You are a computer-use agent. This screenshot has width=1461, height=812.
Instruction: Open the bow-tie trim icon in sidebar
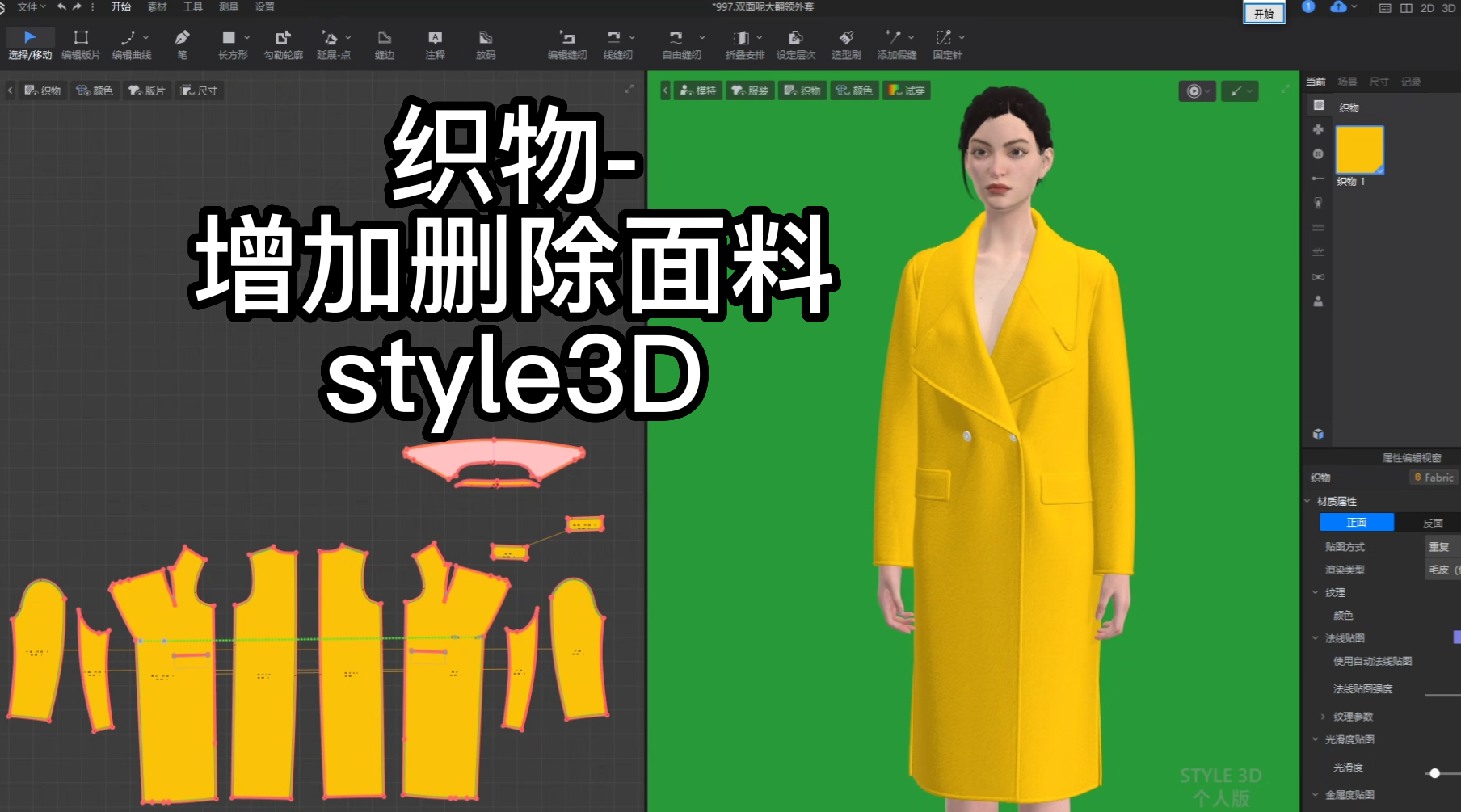click(x=1319, y=276)
